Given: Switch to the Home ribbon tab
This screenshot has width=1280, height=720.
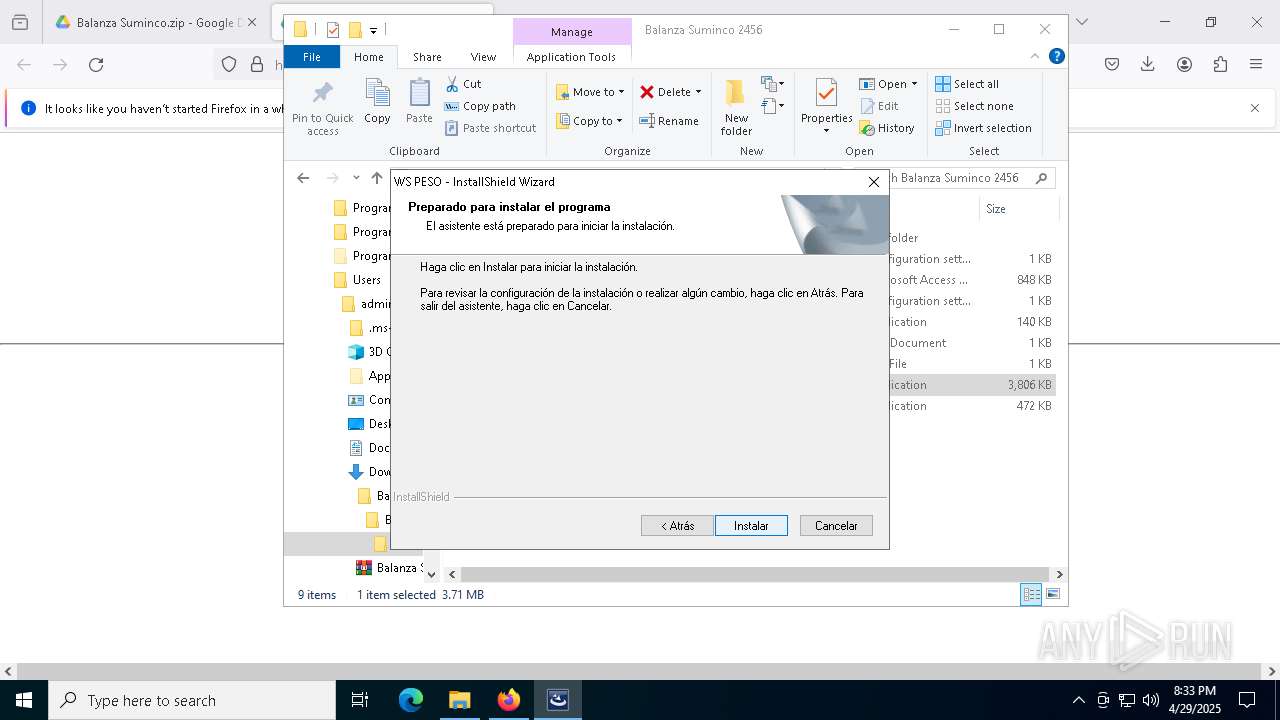Looking at the screenshot, I should point(368,57).
